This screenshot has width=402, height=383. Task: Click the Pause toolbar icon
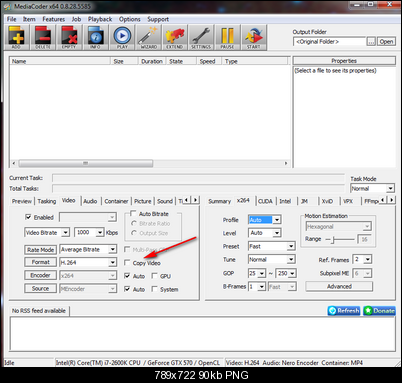[x=227, y=37]
